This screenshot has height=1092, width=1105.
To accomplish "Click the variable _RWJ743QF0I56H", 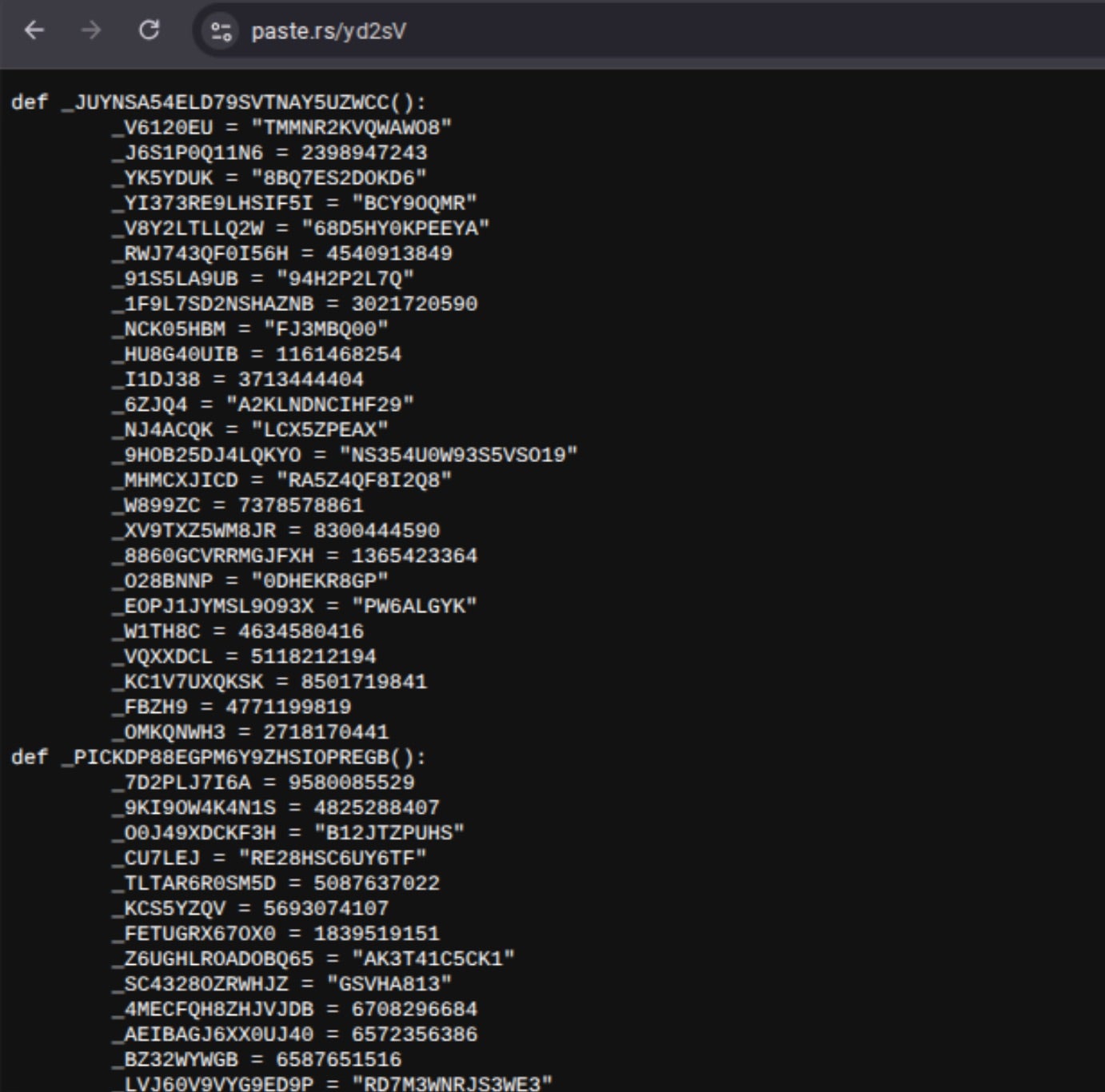I will pos(201,253).
